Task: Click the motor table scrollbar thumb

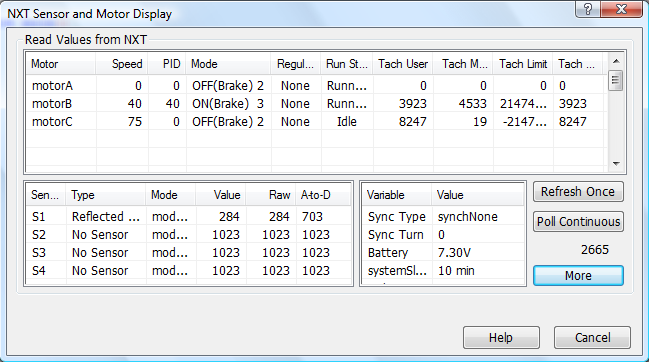Action: (616, 80)
